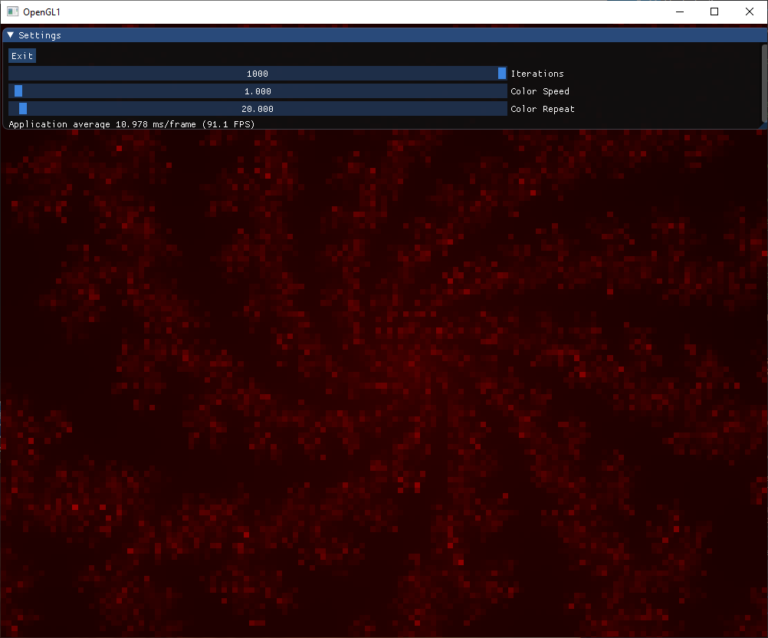
Task: Click the Settings panel bottom-right corner grip
Action: click(763, 126)
